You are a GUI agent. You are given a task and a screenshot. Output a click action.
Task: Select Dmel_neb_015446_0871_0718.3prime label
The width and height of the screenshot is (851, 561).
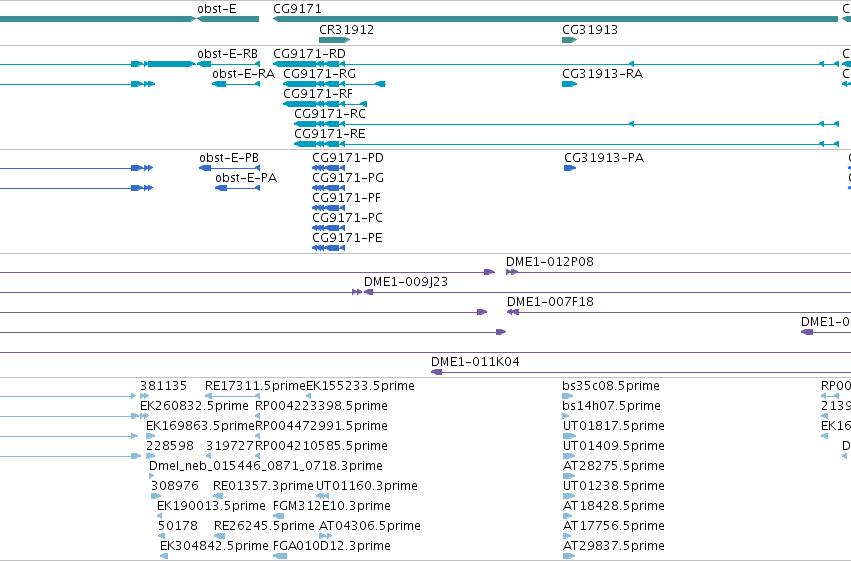[x=266, y=466]
